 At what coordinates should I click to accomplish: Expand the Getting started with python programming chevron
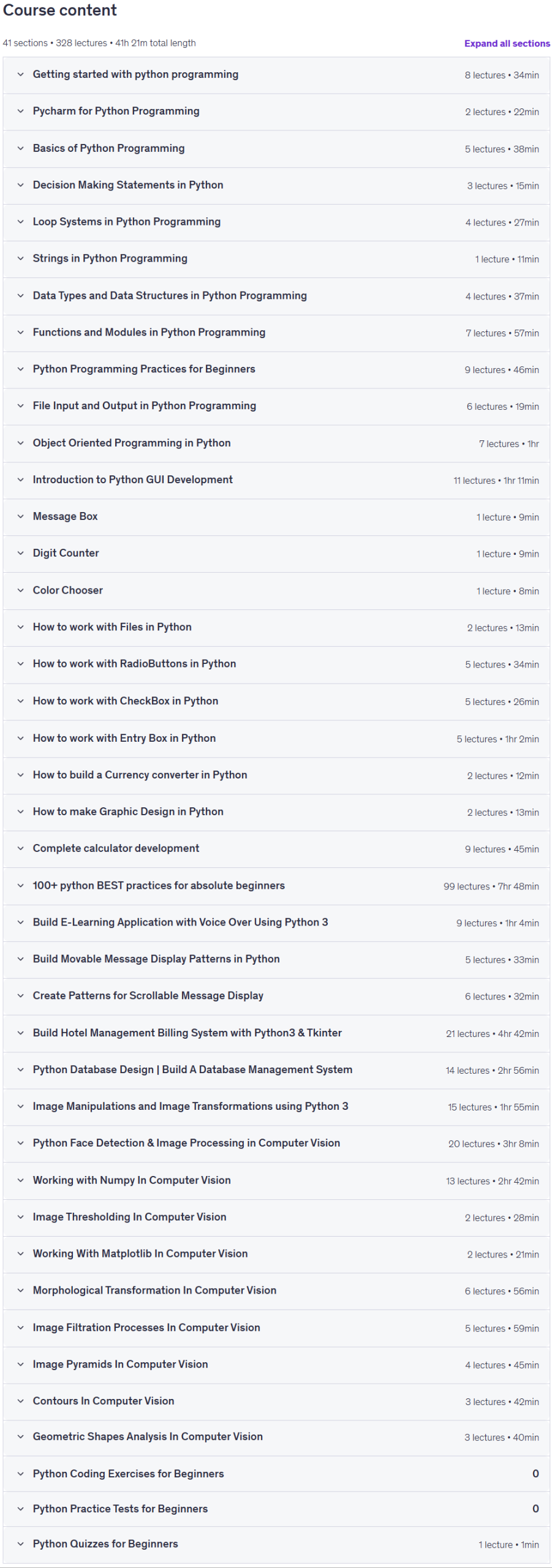pos(20,75)
